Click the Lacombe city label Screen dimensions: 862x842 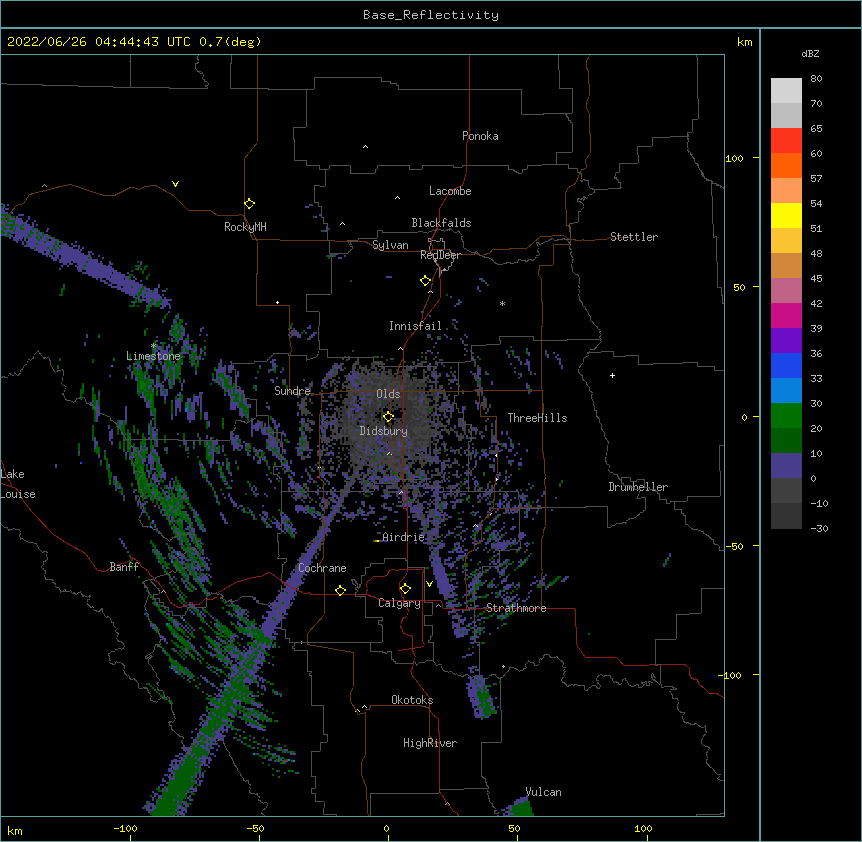(450, 191)
